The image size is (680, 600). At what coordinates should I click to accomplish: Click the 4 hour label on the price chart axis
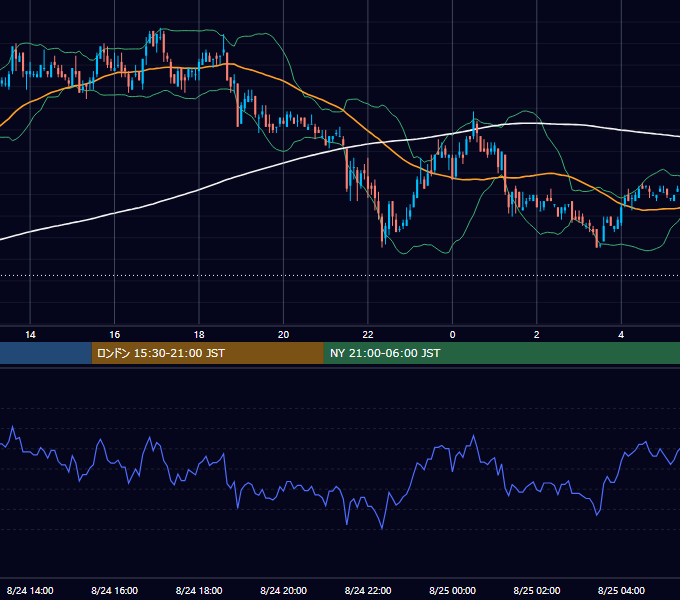point(621,335)
